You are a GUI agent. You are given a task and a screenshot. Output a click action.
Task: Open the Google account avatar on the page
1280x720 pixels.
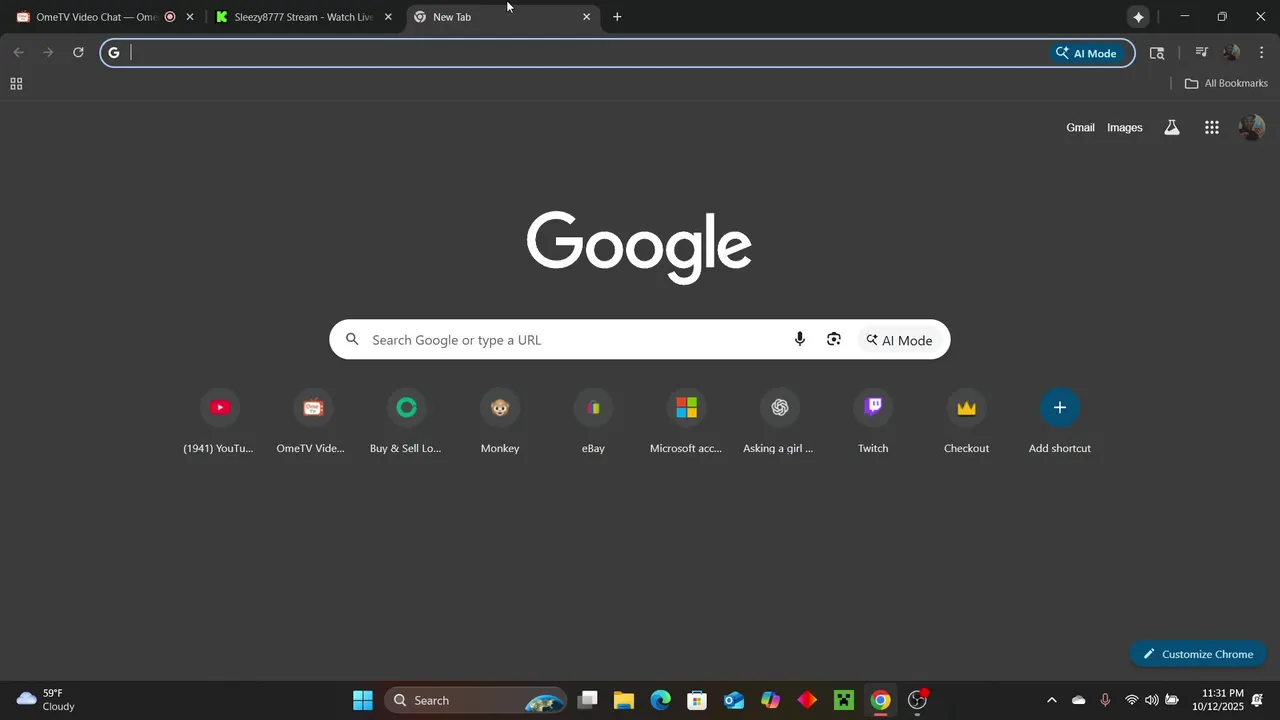pyautogui.click(x=1251, y=127)
